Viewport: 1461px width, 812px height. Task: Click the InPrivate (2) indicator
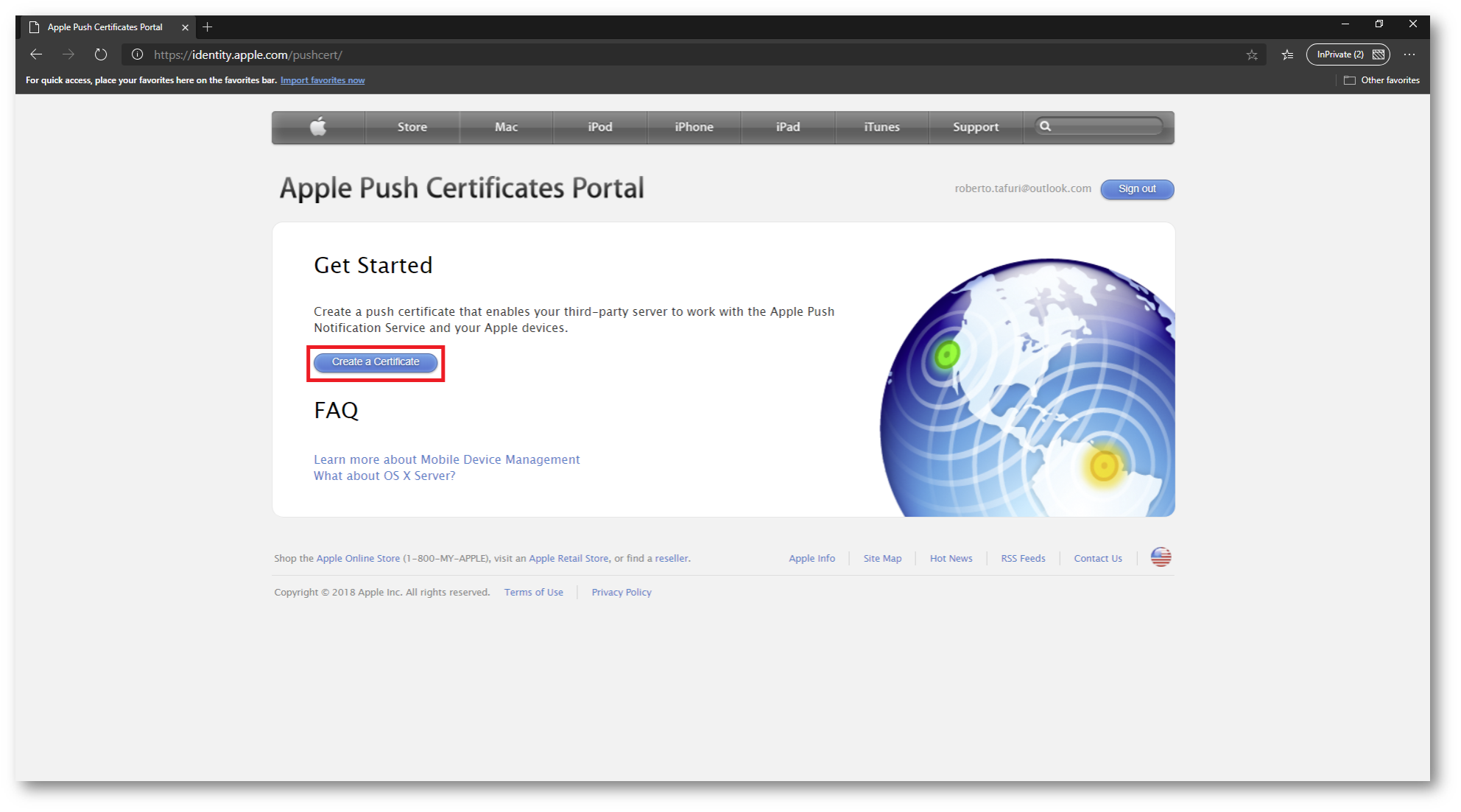click(x=1348, y=54)
